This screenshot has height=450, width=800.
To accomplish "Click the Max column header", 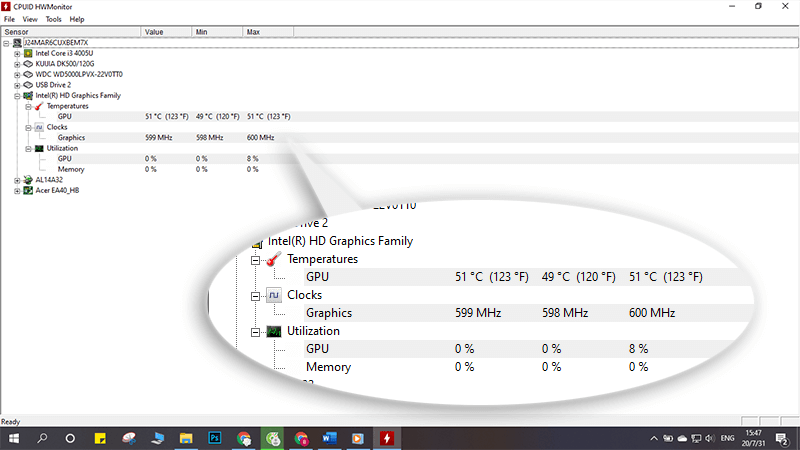I will tap(268, 32).
